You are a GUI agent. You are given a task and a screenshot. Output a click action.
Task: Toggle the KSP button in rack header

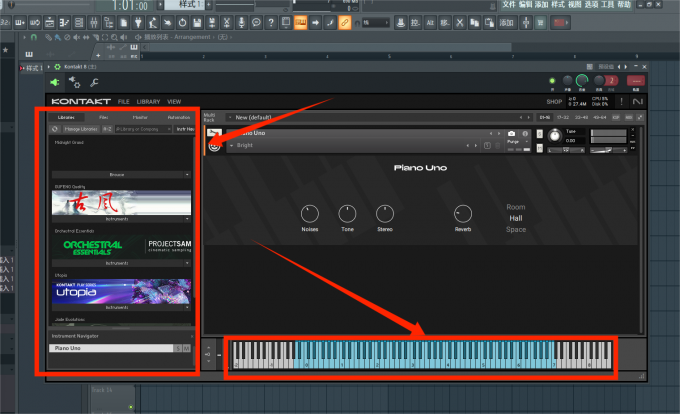pos(616,117)
